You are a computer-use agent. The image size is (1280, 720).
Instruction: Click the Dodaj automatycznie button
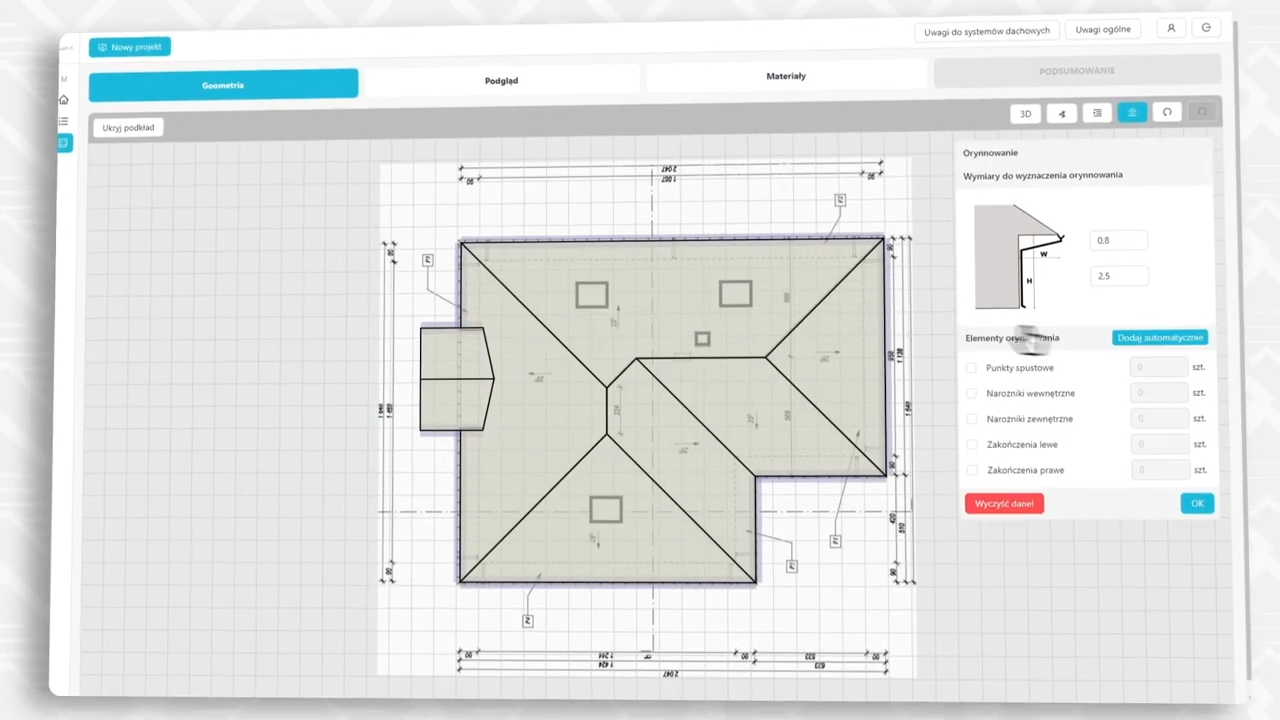coord(1160,338)
